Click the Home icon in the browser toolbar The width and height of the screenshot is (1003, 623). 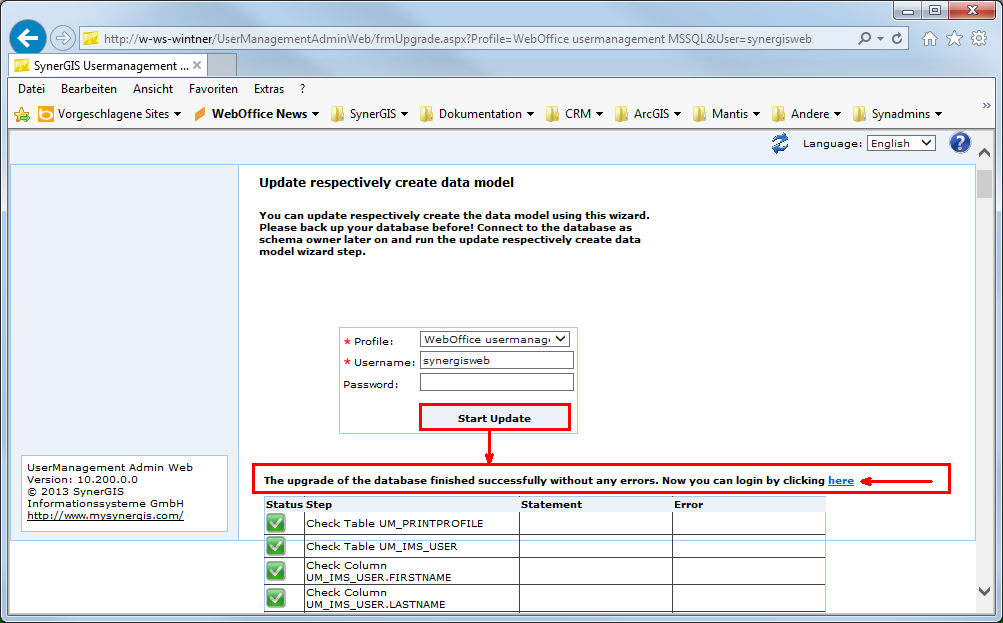930,37
